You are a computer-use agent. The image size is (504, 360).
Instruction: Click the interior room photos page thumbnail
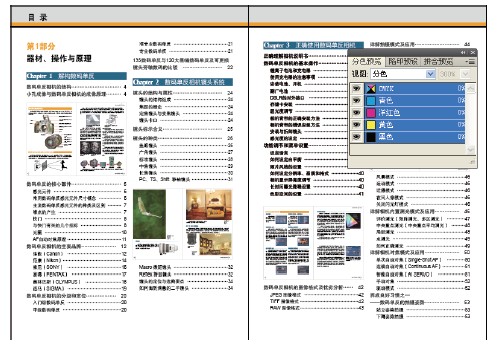point(208,224)
